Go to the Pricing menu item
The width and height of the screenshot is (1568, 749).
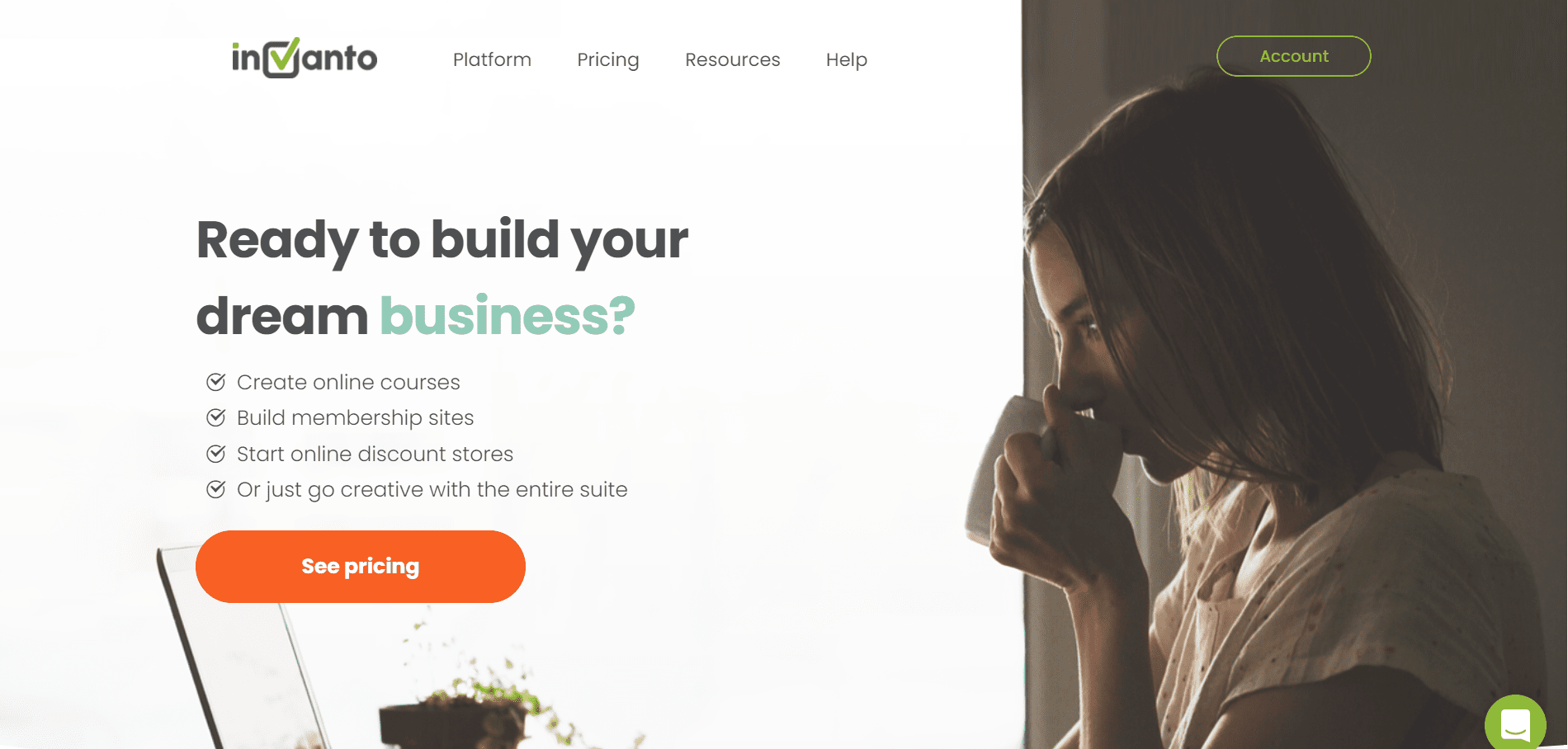click(608, 59)
